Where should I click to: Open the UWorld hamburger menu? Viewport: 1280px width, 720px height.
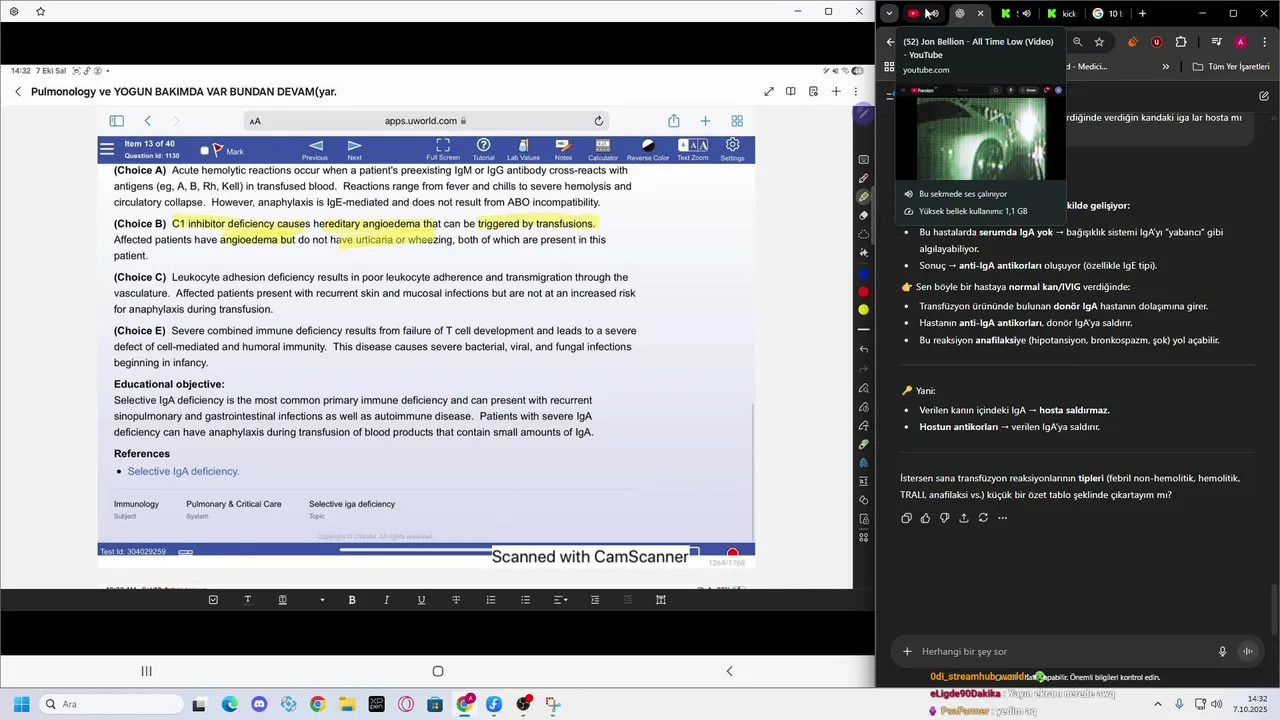(x=107, y=150)
